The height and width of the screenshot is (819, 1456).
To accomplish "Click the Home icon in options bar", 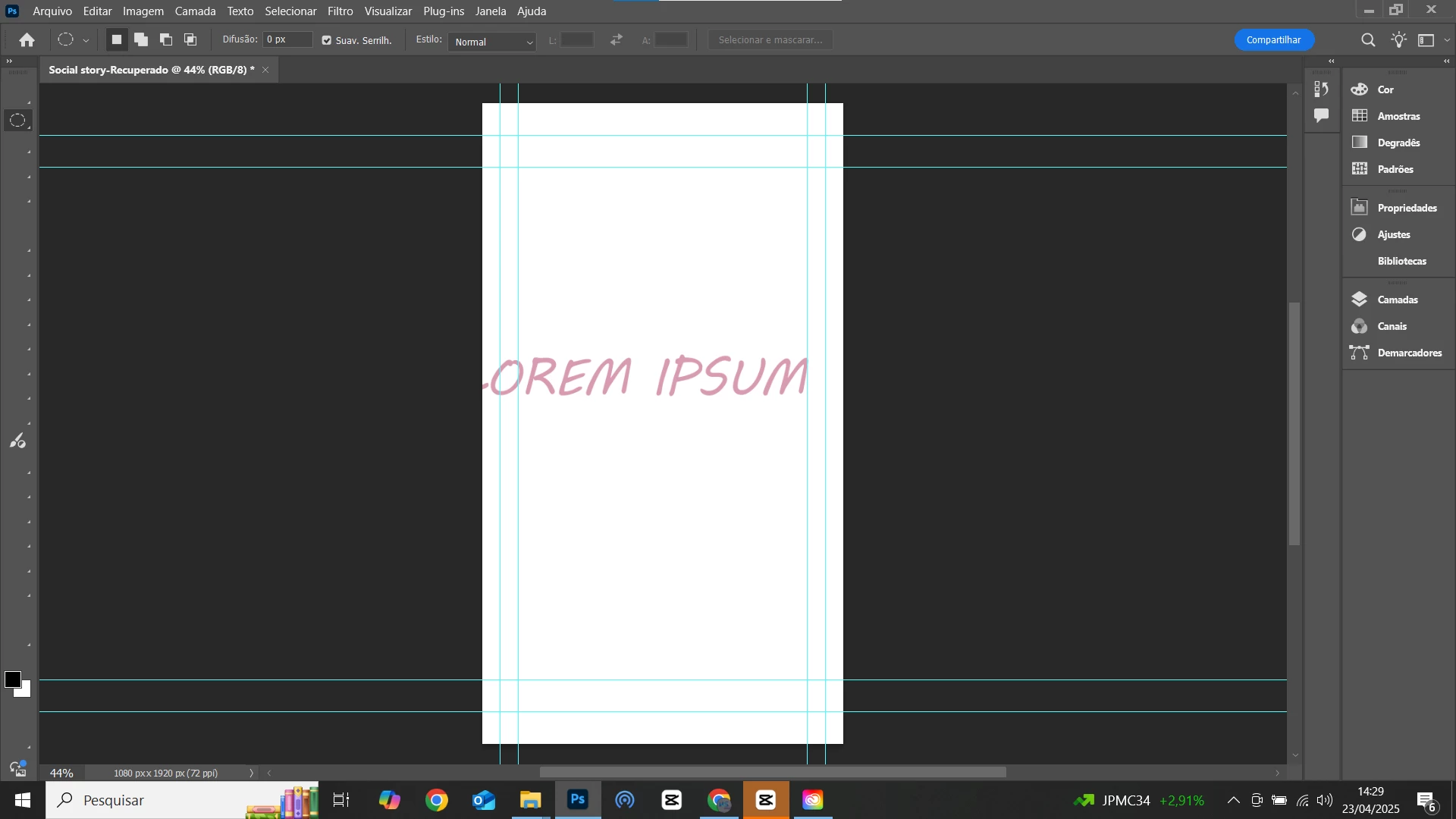I will point(27,40).
